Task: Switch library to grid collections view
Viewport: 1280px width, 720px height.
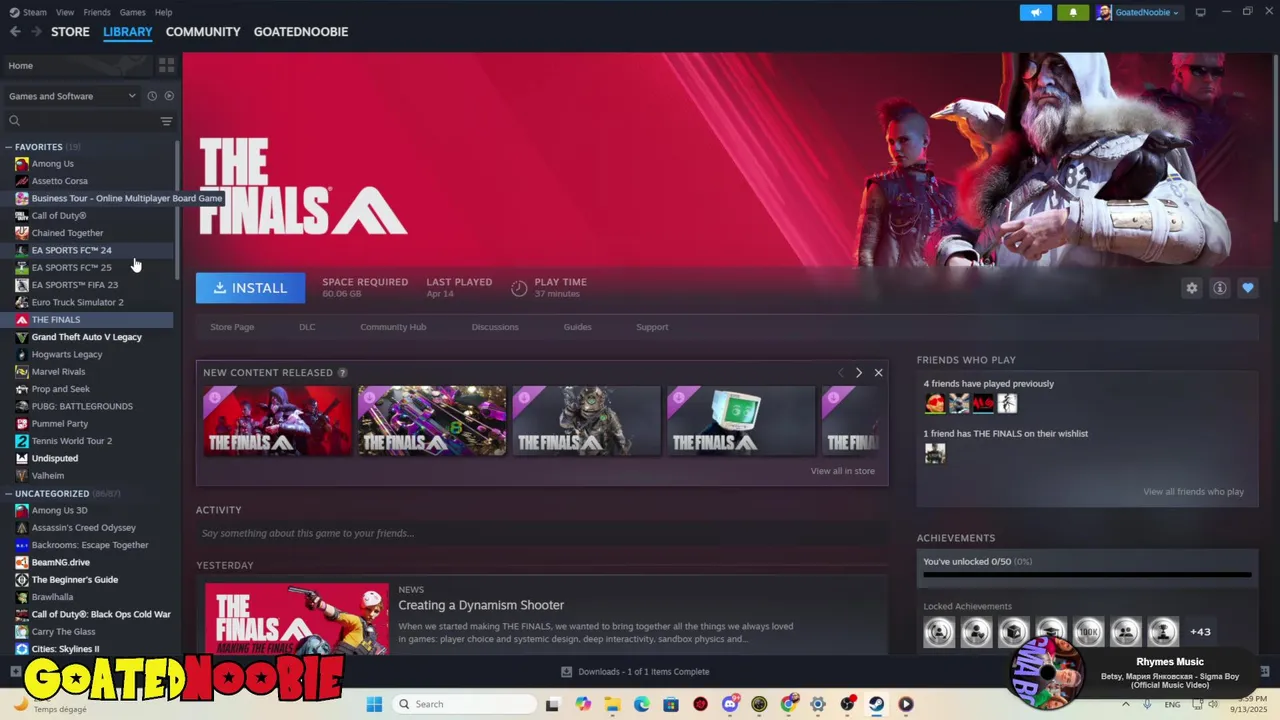Action: 166,65
